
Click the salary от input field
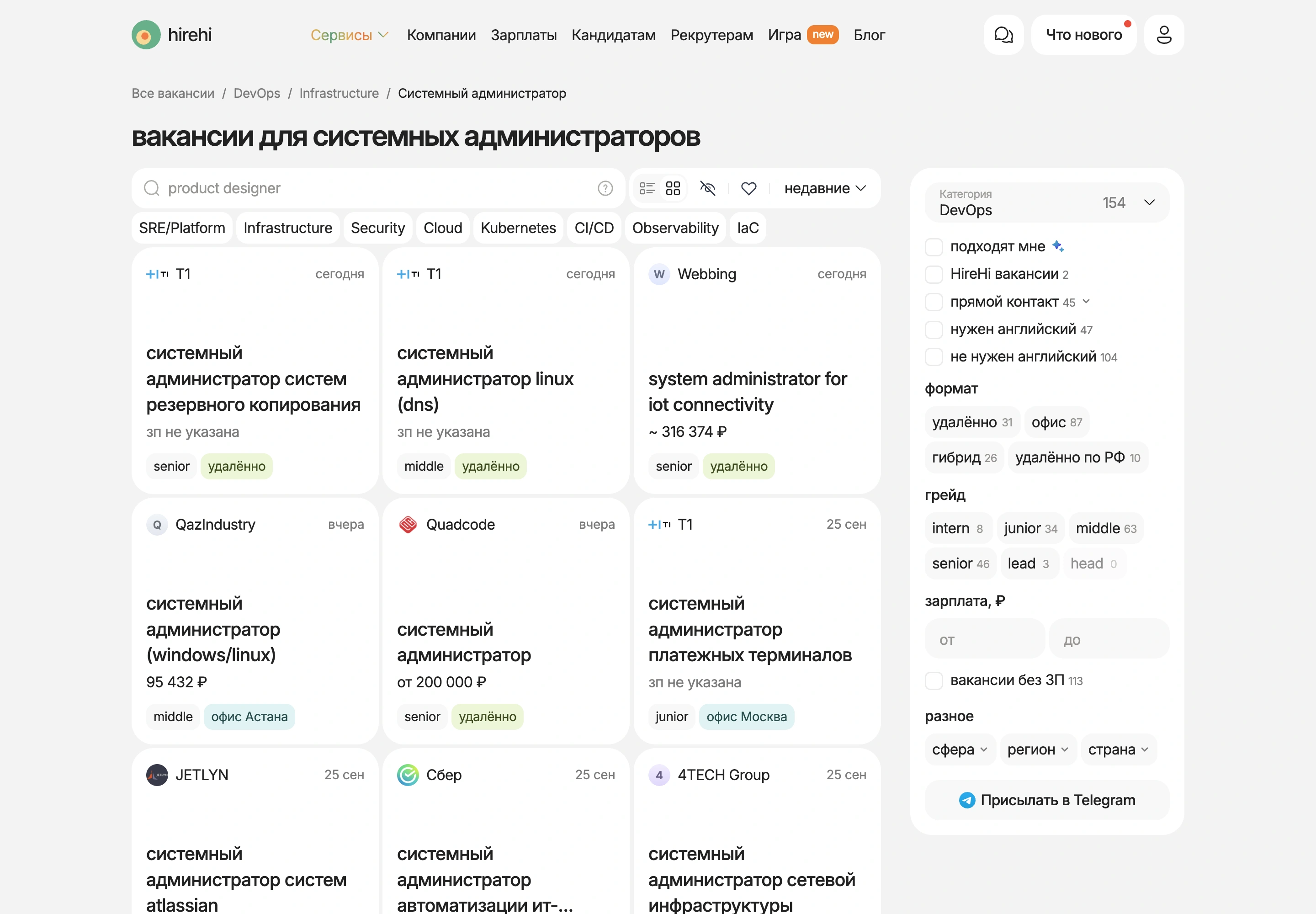985,638
